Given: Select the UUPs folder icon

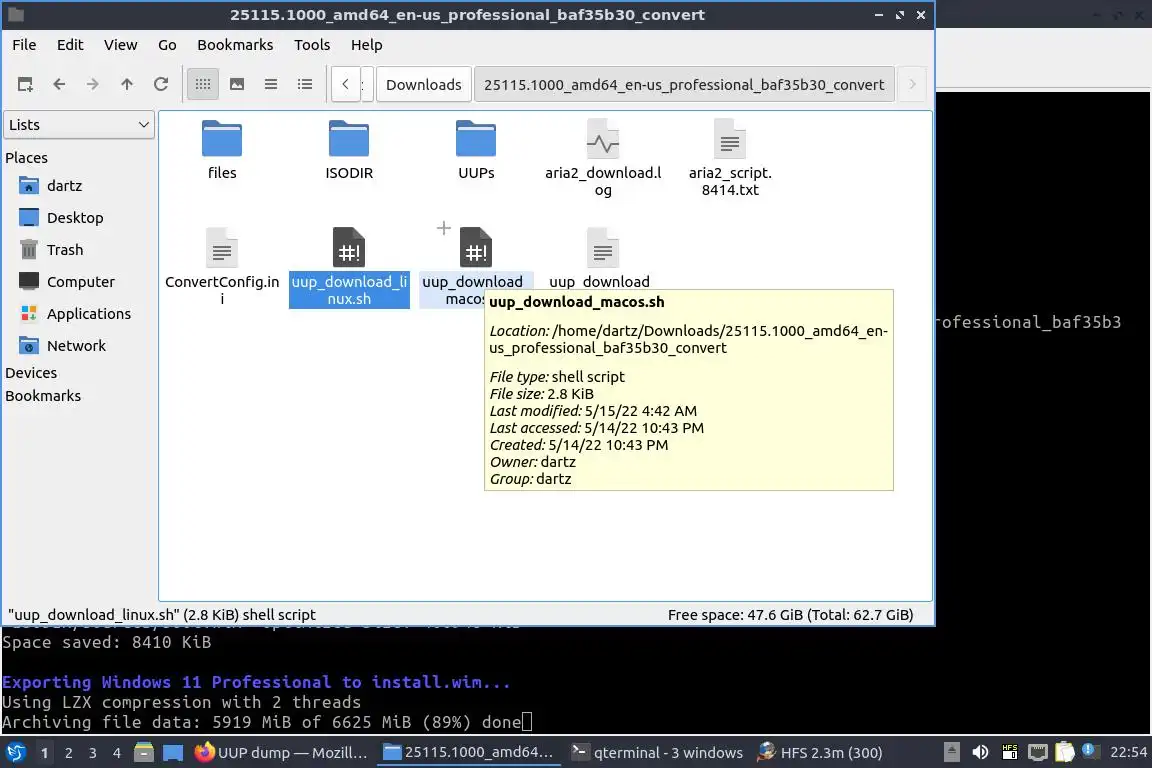Looking at the screenshot, I should pyautogui.click(x=476, y=138).
